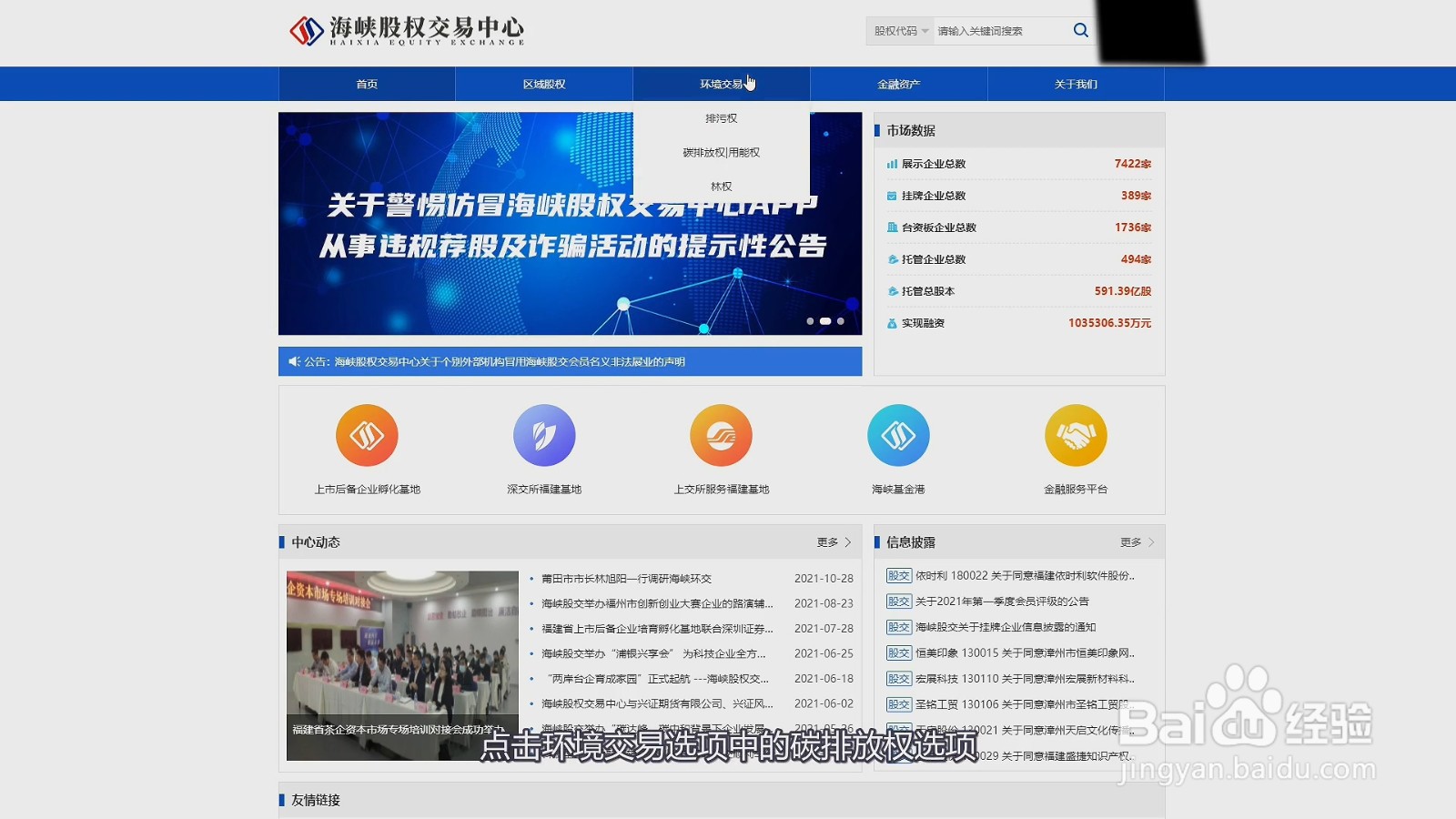Click 更多 in 中心动态 section
This screenshot has width=1456, height=819.
point(834,542)
